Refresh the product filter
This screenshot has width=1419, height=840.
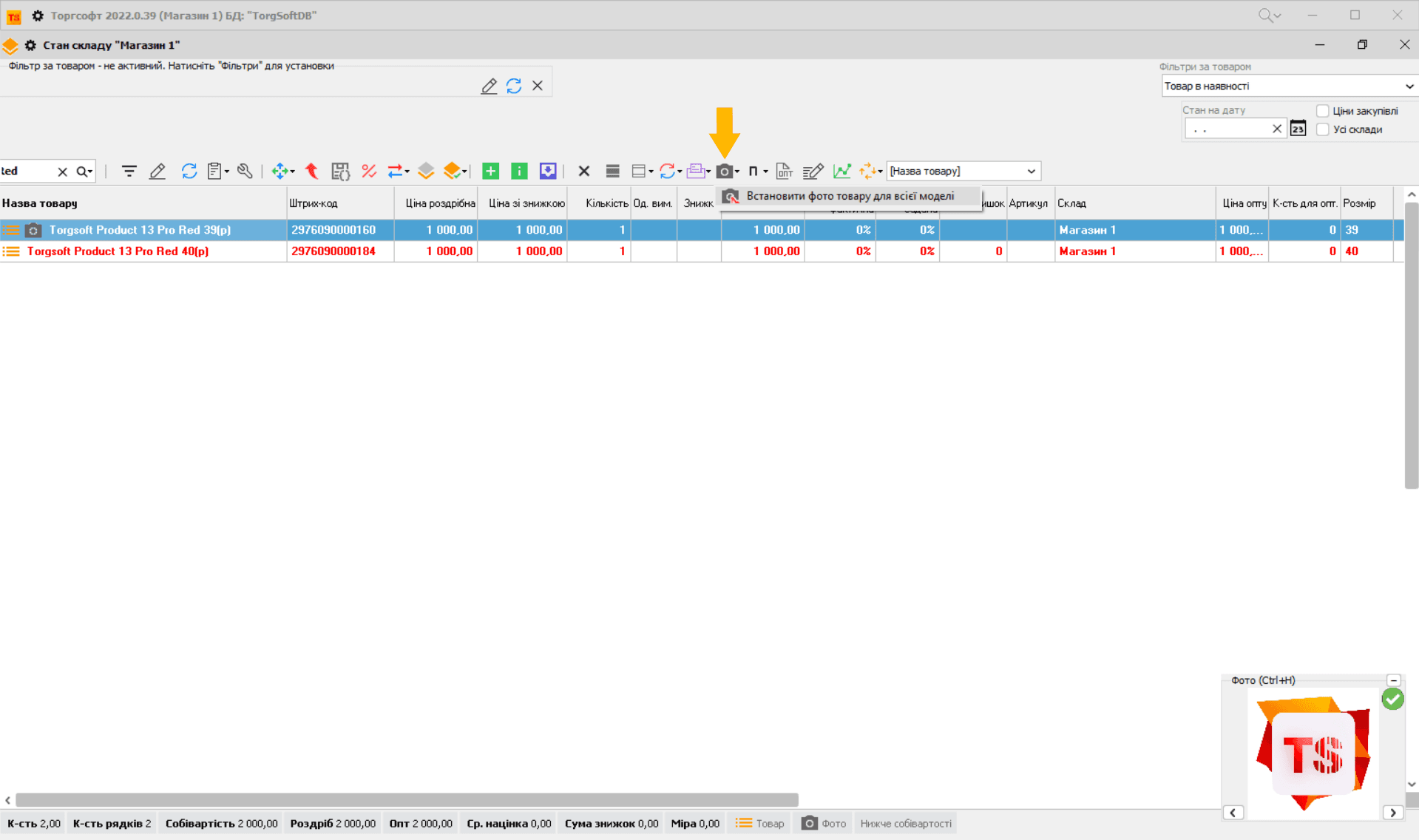click(x=514, y=86)
